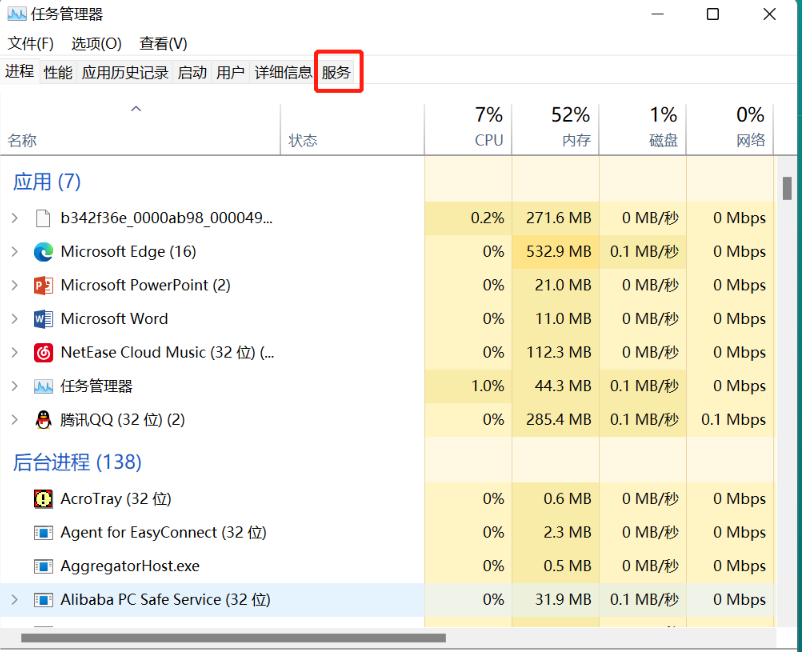The width and height of the screenshot is (802, 652).
Task: Select the AggregatorHost.exe process row
Action: click(150, 565)
